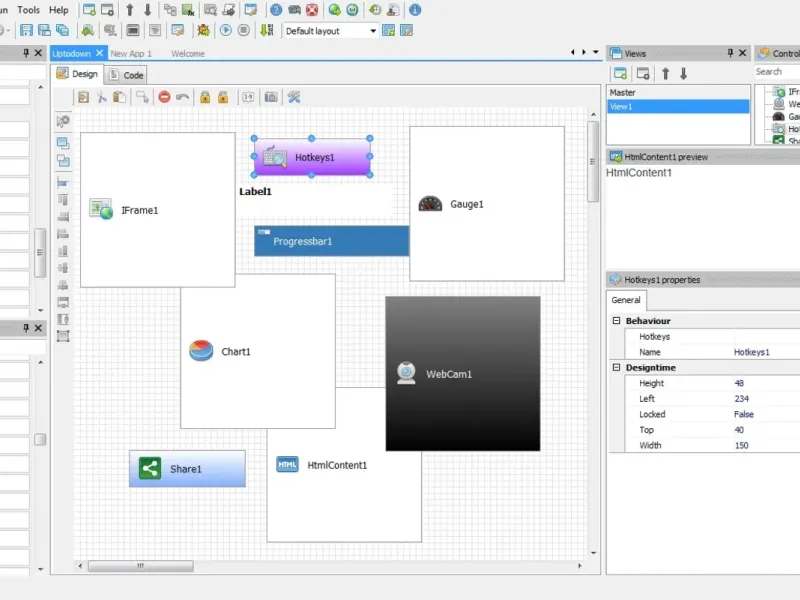
Task: Click the Search field in Controls panel
Action: (777, 72)
